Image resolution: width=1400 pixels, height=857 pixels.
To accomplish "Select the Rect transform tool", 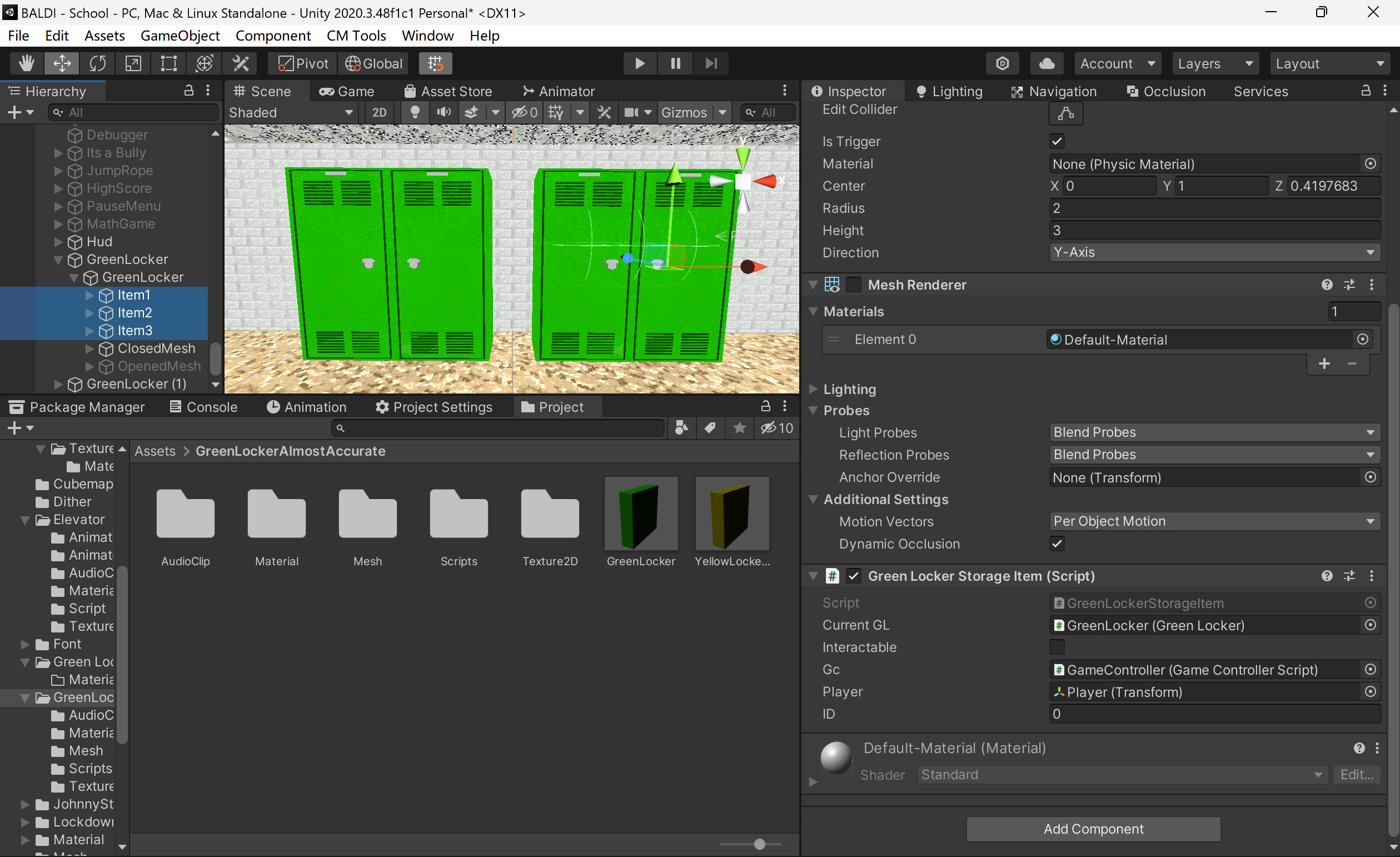I will point(168,63).
